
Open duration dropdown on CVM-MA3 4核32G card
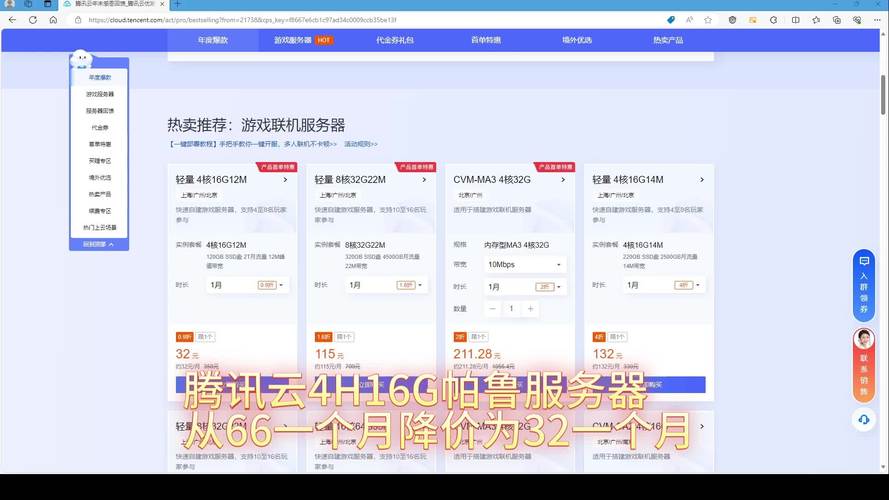point(524,287)
